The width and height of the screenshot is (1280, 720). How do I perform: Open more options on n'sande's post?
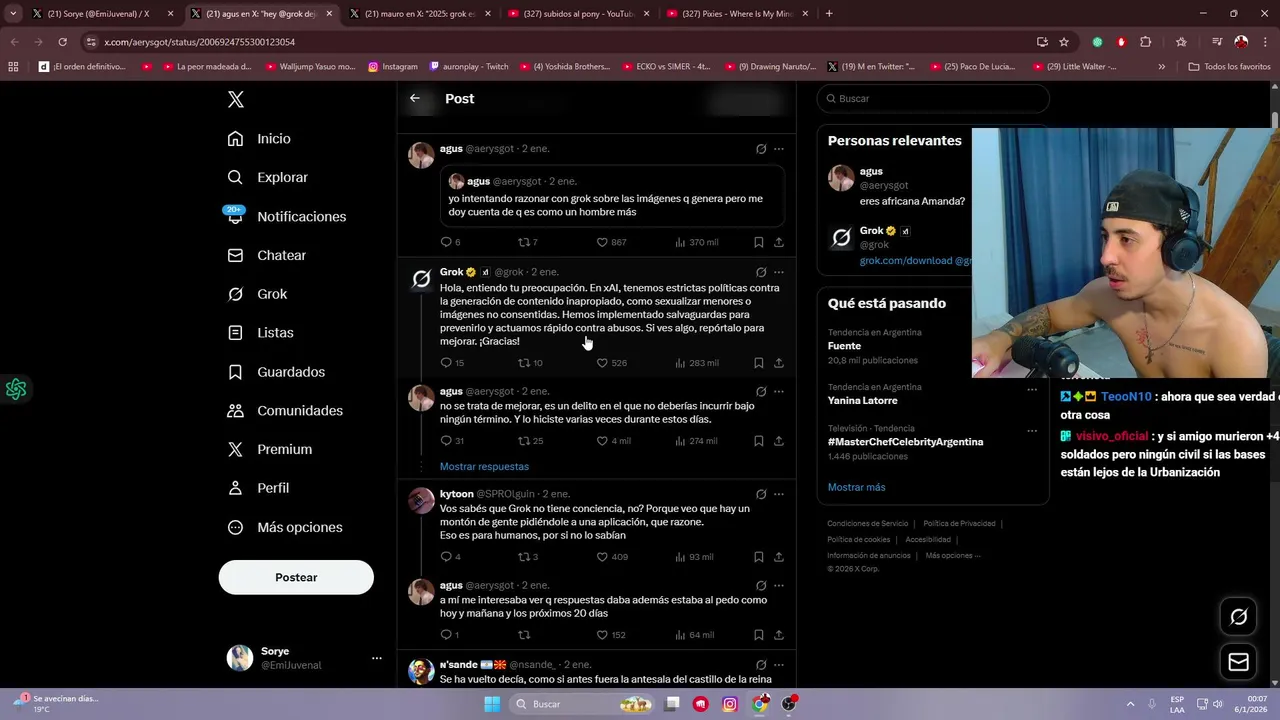(x=779, y=665)
